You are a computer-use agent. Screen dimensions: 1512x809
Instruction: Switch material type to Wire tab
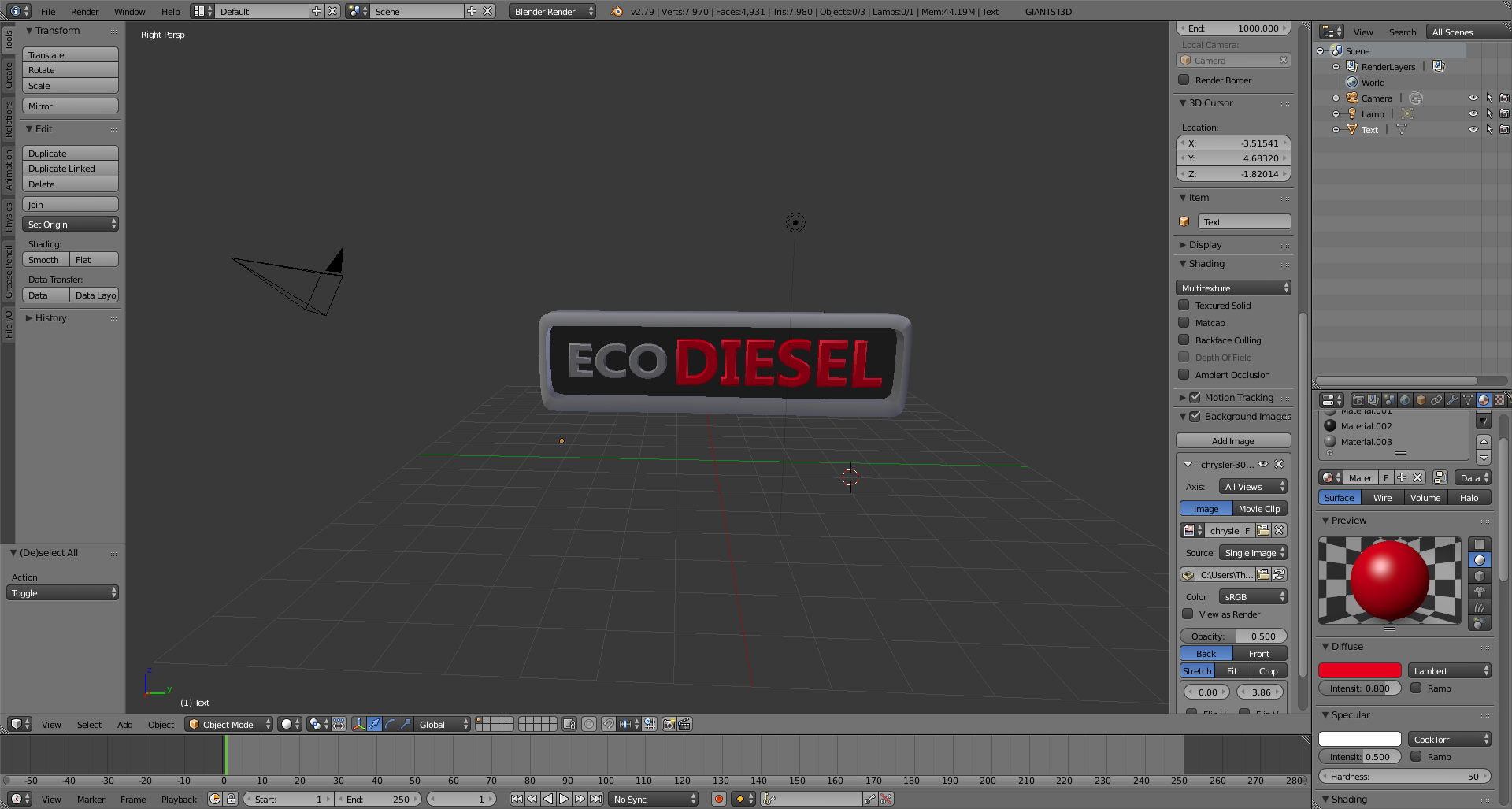(x=1382, y=498)
